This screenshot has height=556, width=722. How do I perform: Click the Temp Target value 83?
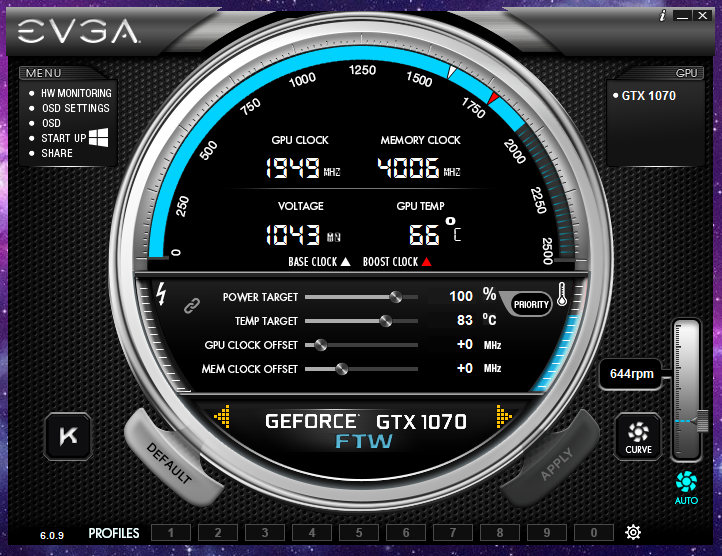point(465,320)
